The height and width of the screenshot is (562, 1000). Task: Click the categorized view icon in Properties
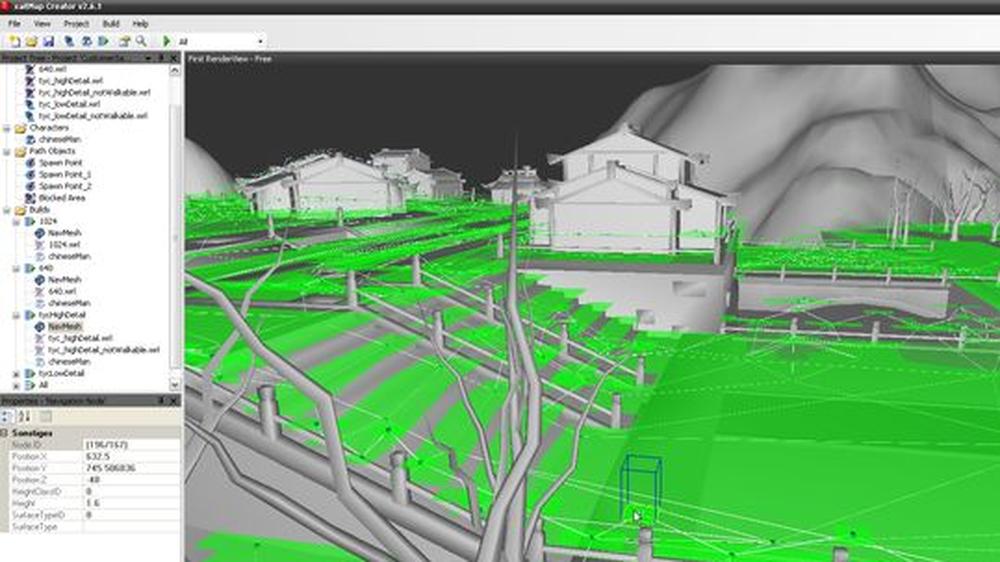7,417
